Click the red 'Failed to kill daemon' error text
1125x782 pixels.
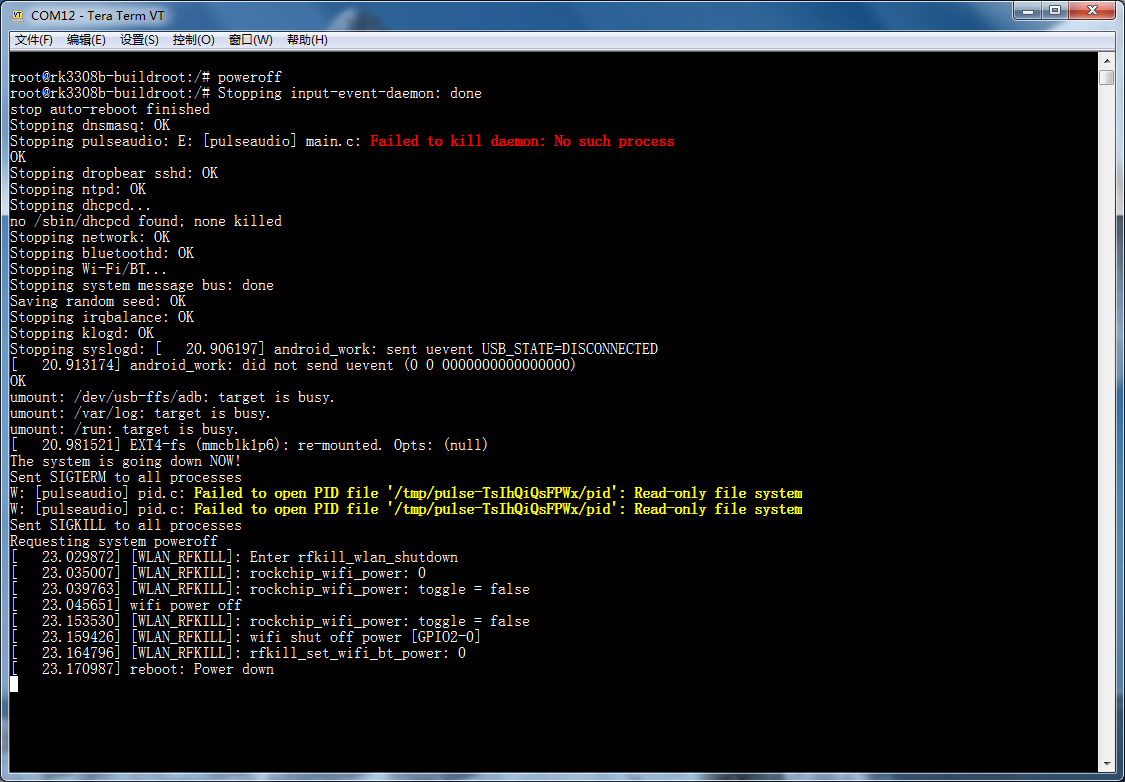pos(522,141)
